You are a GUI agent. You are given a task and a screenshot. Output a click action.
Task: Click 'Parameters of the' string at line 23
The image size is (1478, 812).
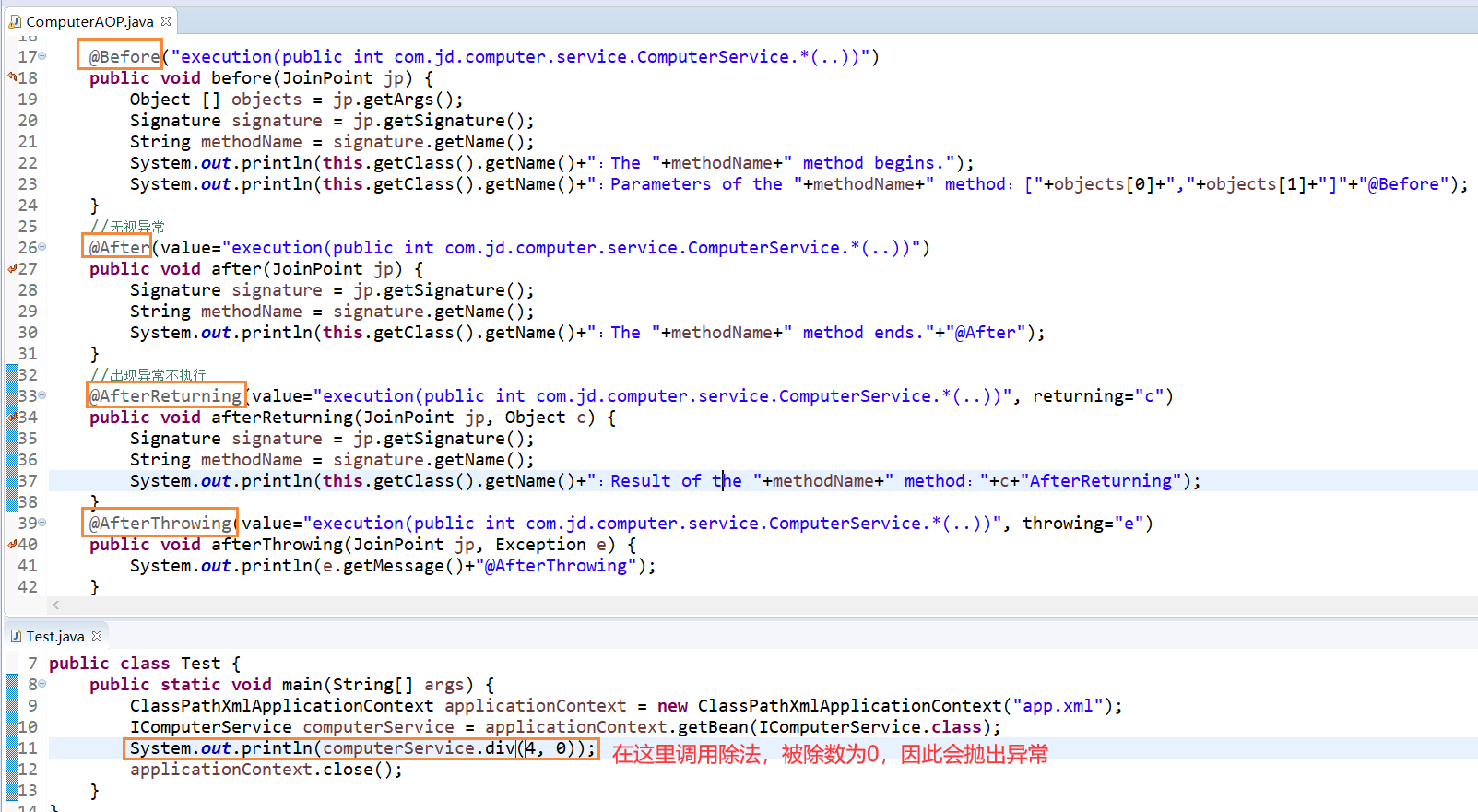click(696, 184)
